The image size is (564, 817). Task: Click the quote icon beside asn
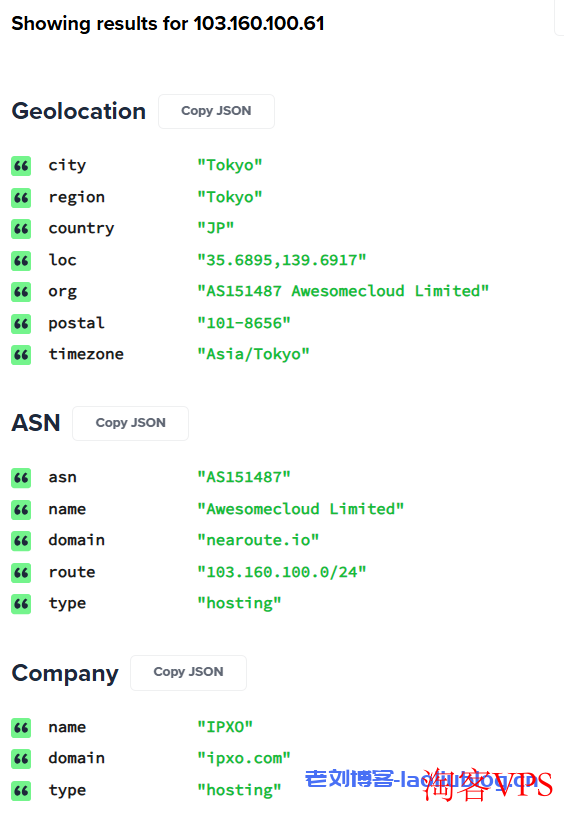coord(21,478)
